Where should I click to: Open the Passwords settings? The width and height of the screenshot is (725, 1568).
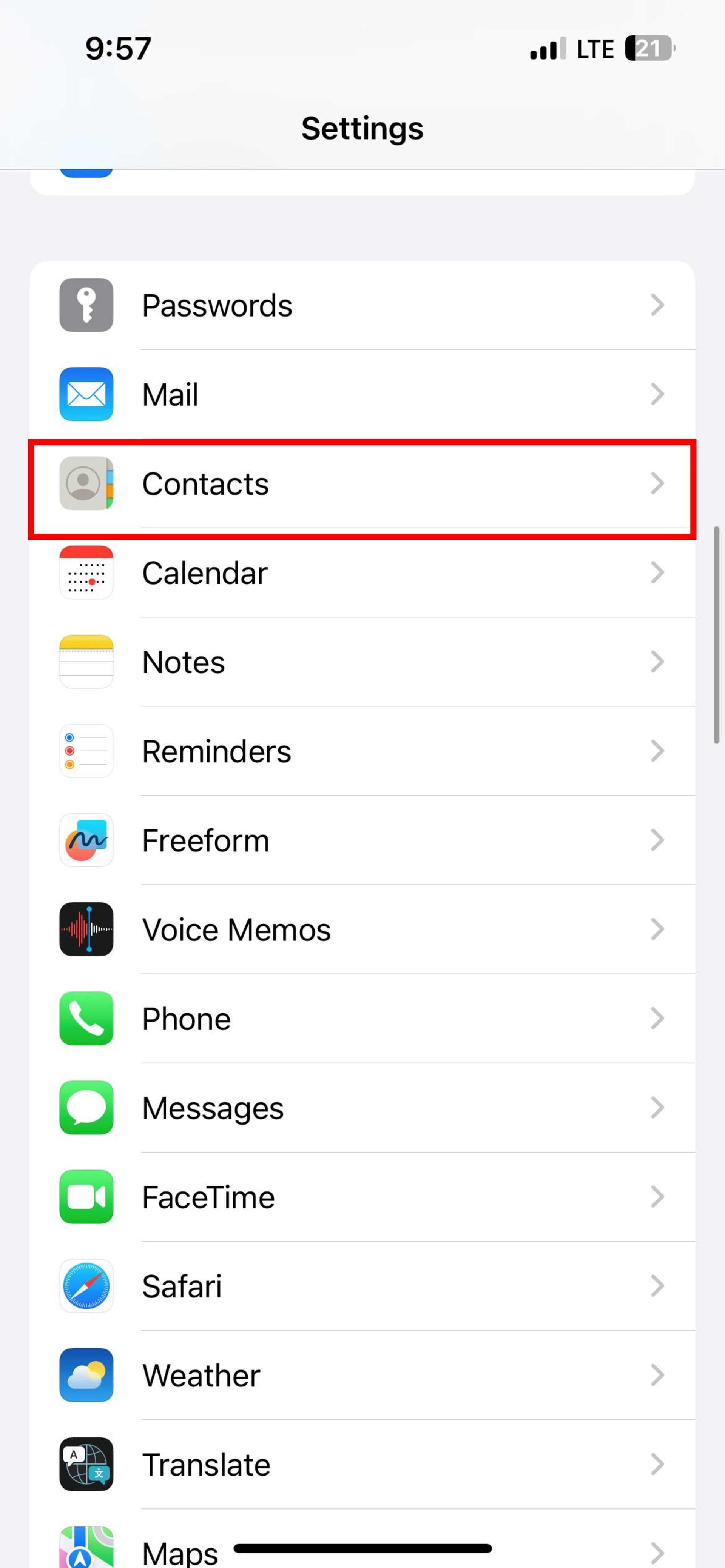coord(362,305)
